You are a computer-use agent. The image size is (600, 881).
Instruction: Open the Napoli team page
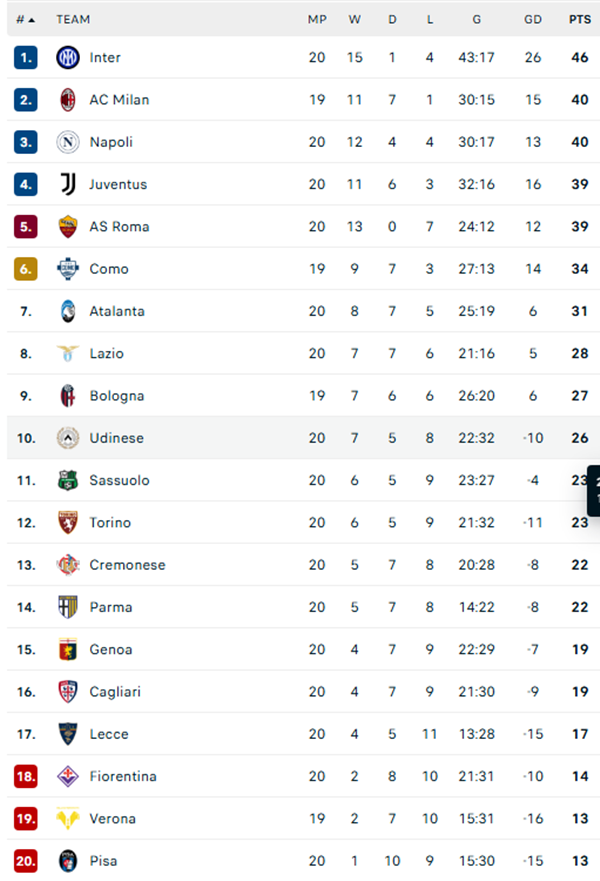[113, 142]
